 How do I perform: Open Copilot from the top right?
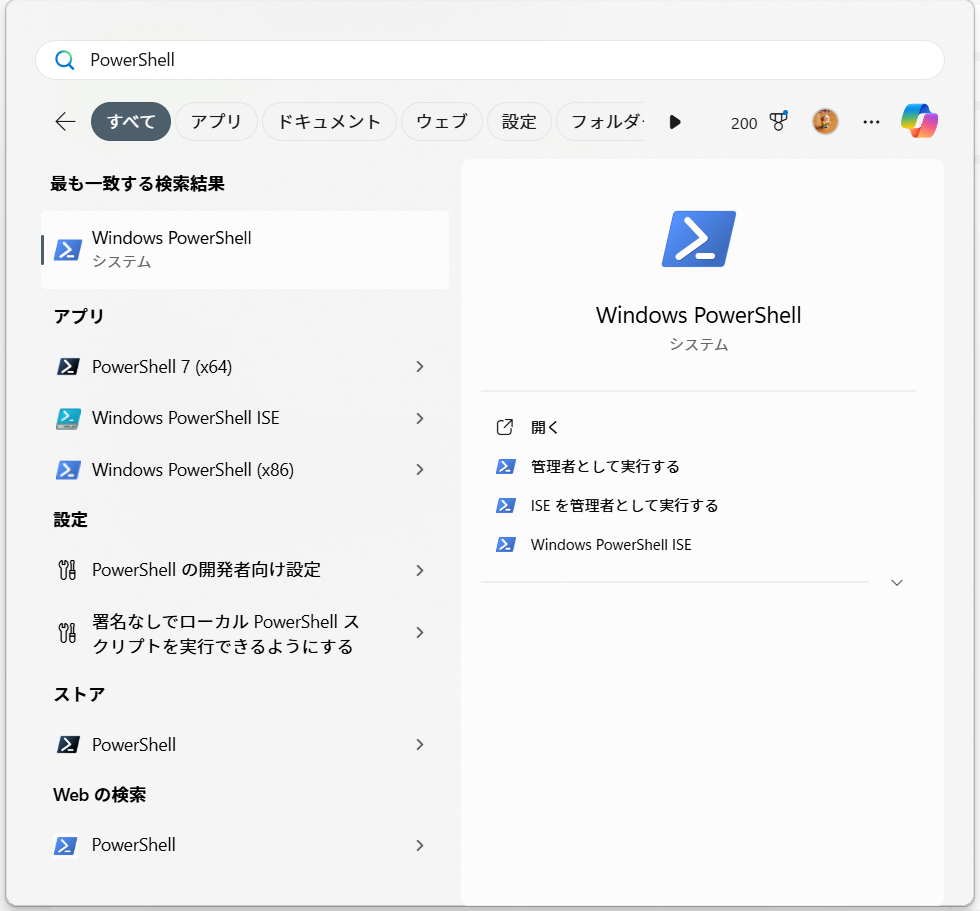[x=919, y=119]
